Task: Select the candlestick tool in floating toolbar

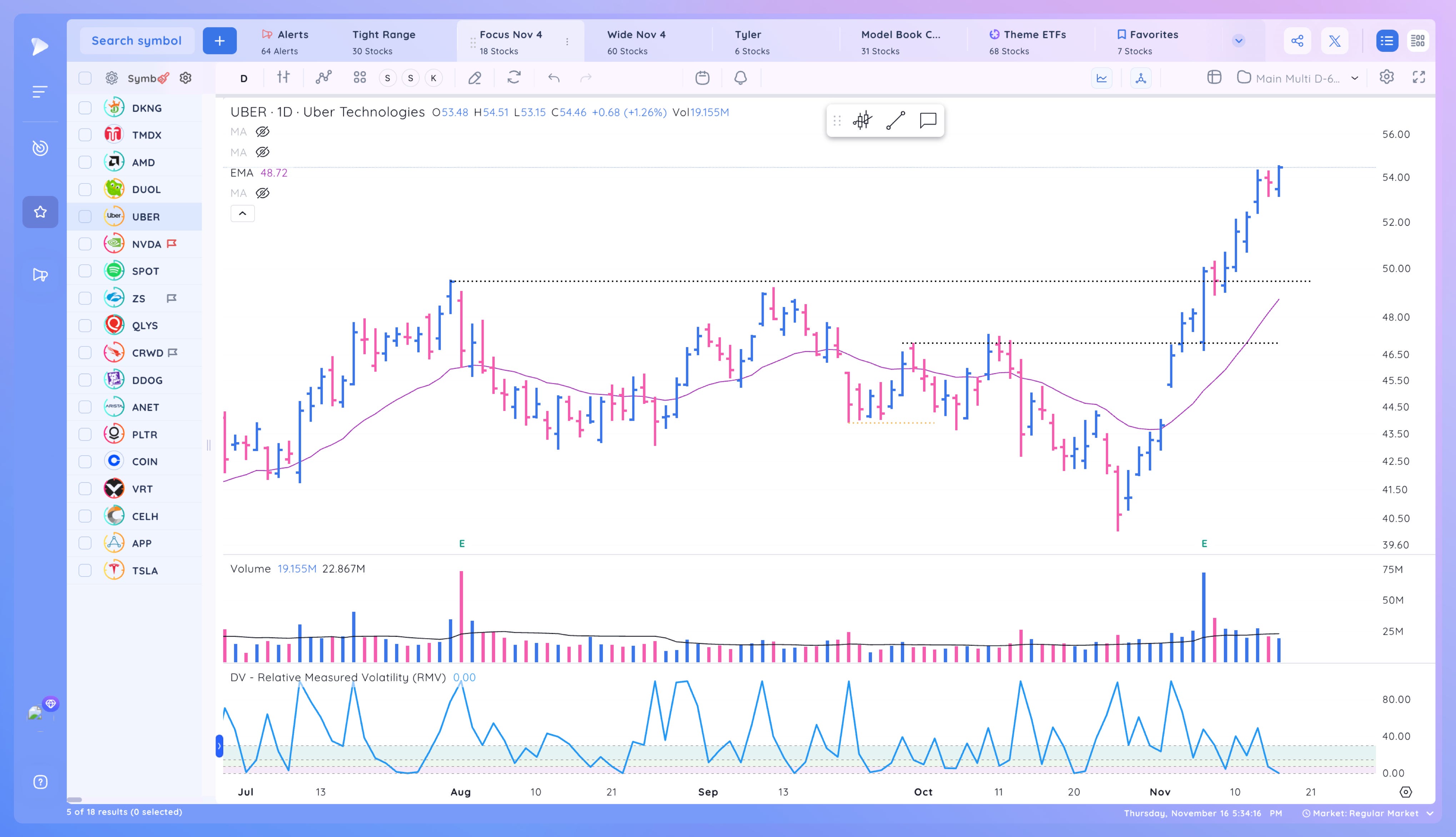Action: click(x=862, y=121)
